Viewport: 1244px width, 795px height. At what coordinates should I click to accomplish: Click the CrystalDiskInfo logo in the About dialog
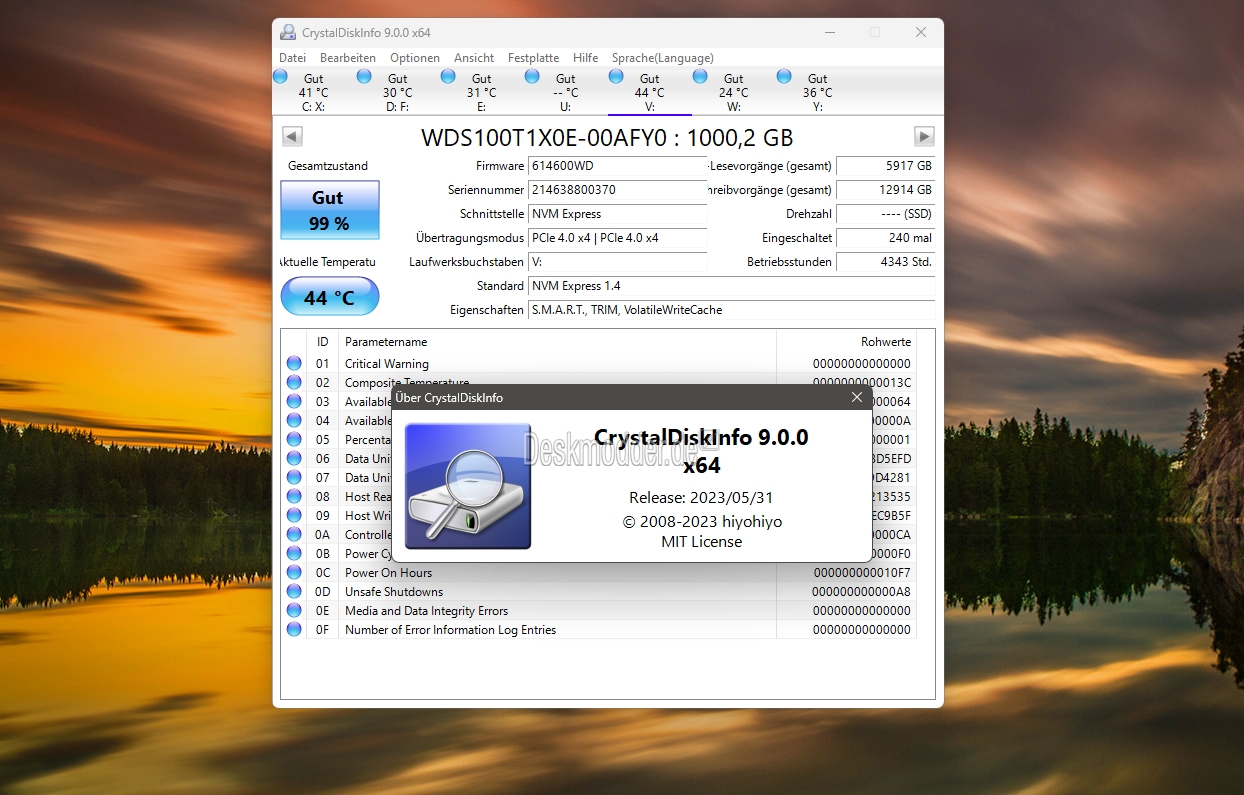468,487
